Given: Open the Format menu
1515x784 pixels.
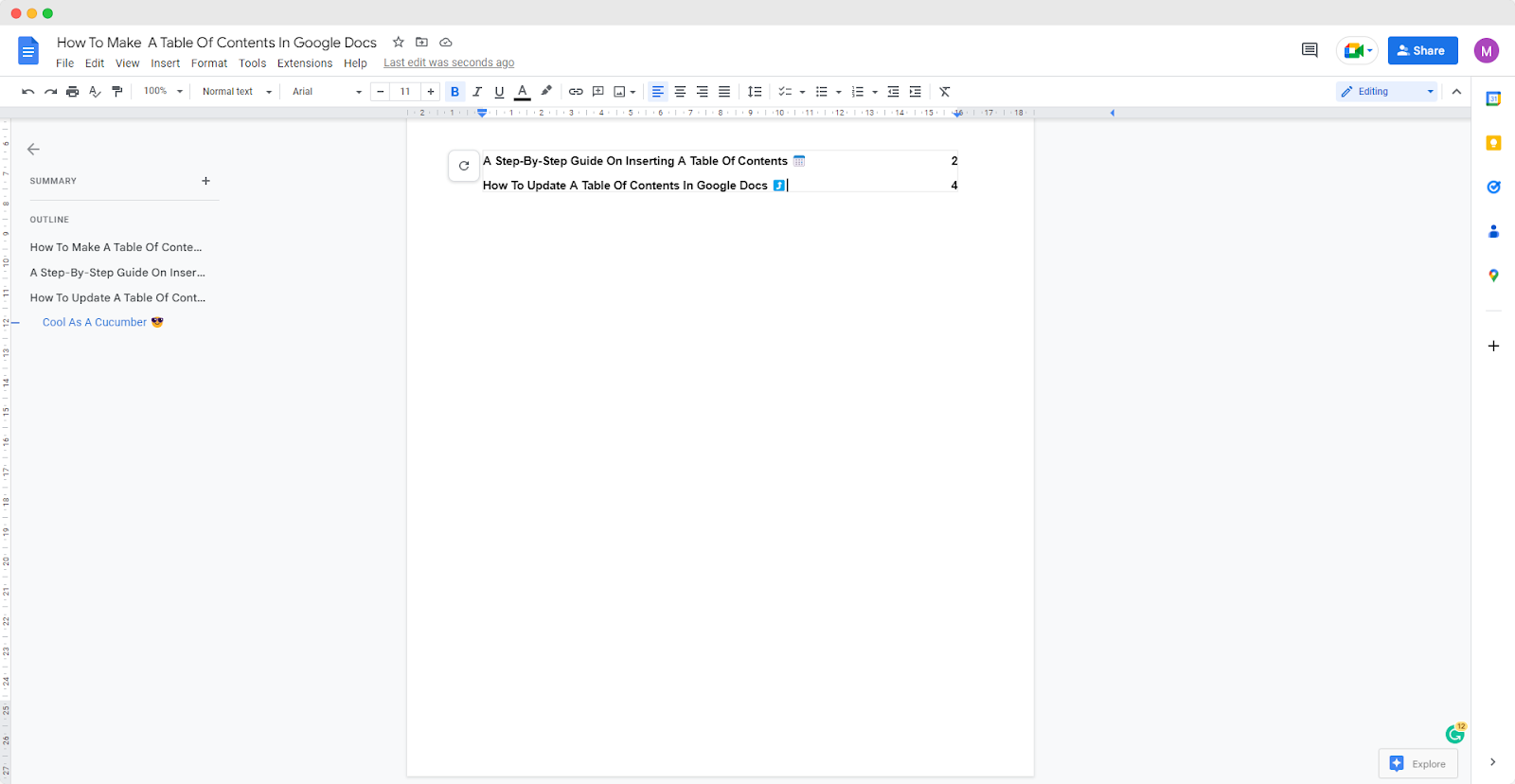Looking at the screenshot, I should [209, 63].
